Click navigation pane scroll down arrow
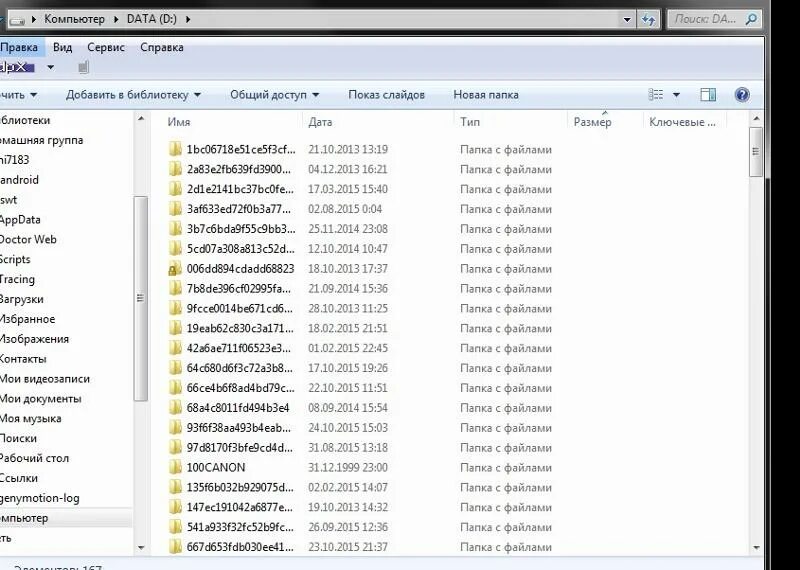Viewport: 800px width, 570px height. point(141,548)
